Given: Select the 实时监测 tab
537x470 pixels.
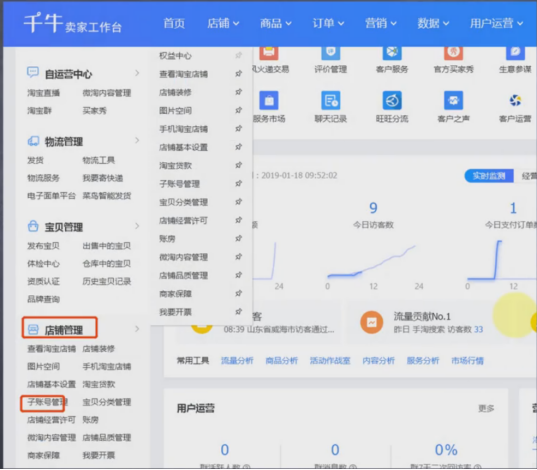Looking at the screenshot, I should point(489,176).
